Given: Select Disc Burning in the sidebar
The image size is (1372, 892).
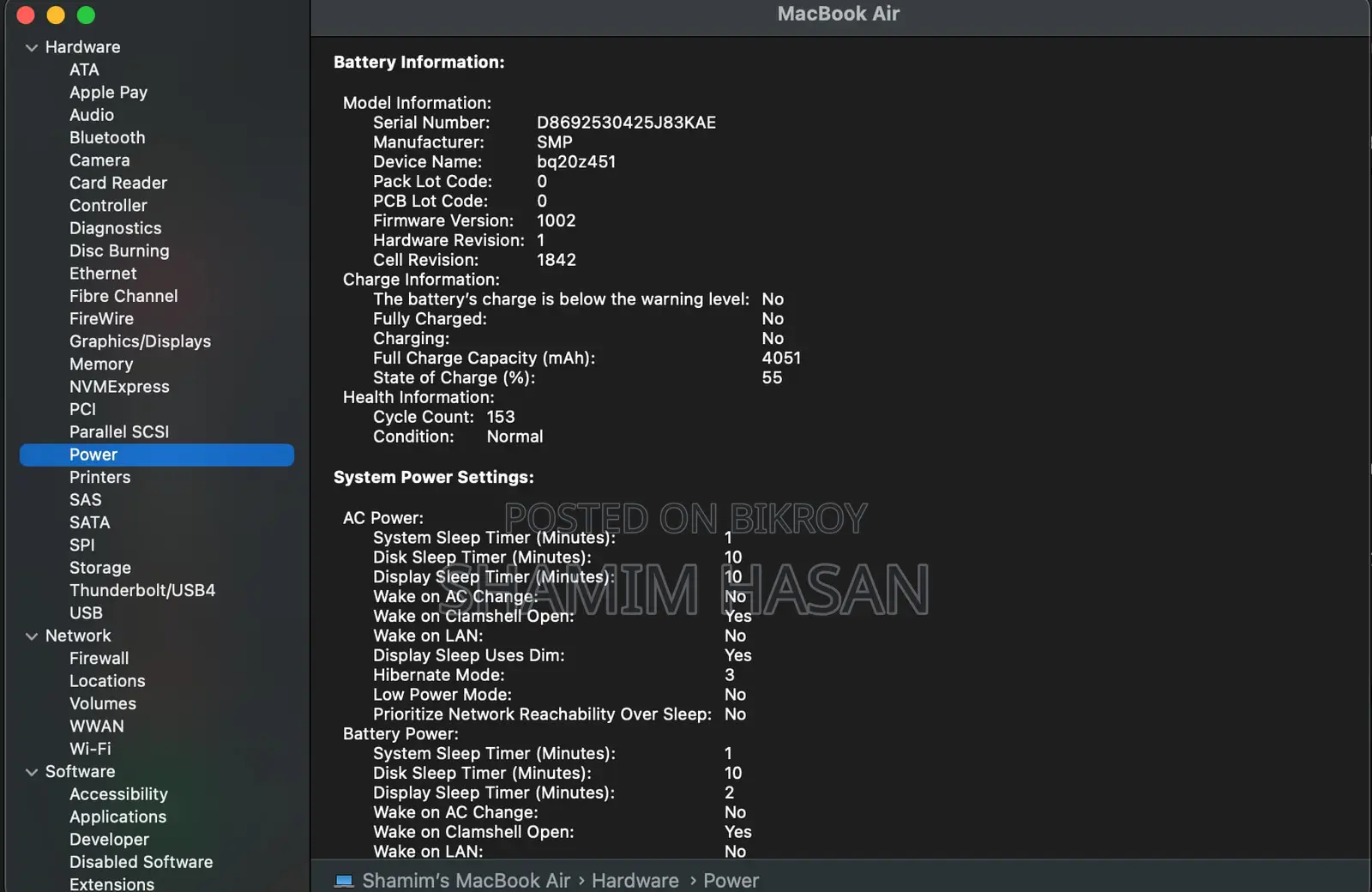Looking at the screenshot, I should (119, 251).
